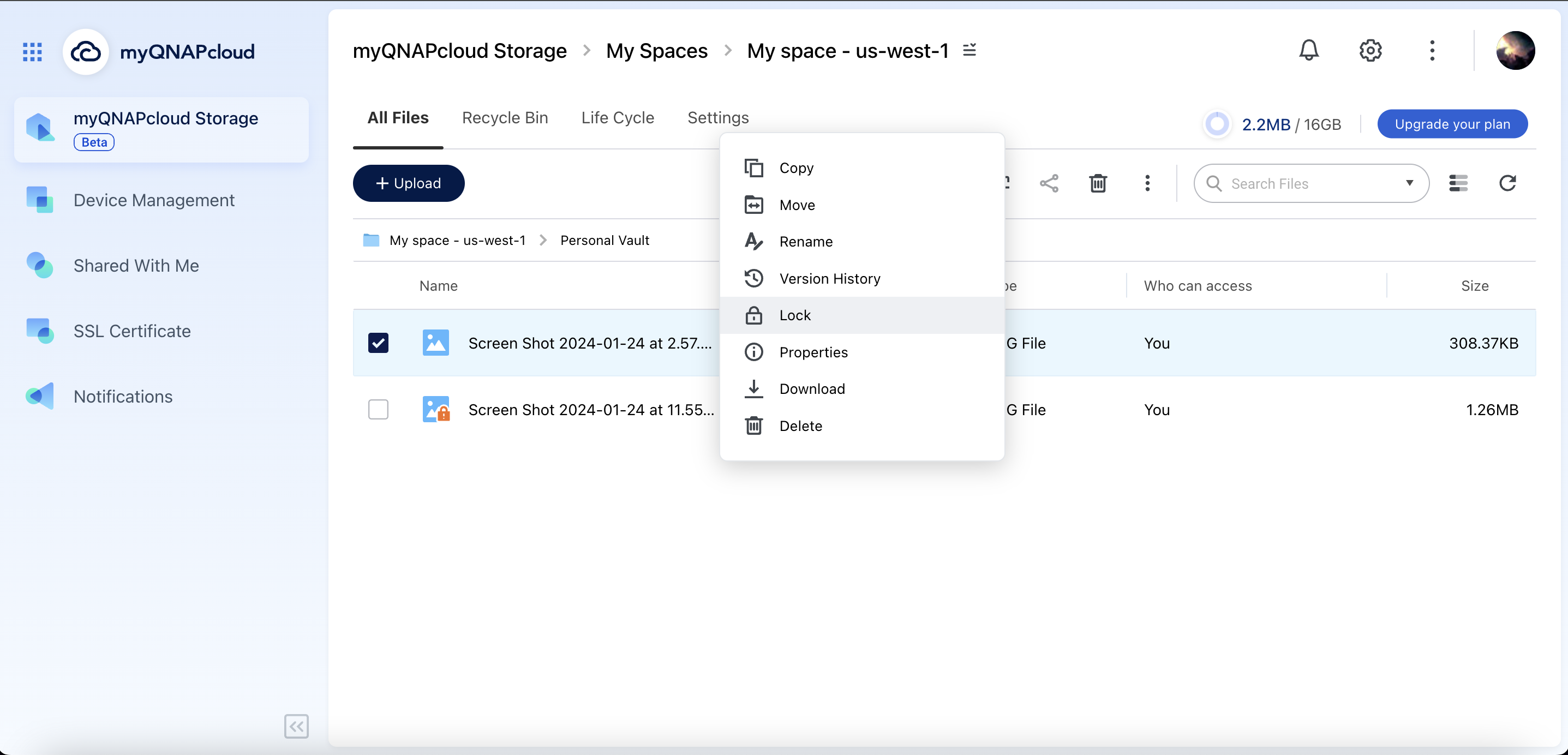Switch to the Life Cycle tab
Screen dimensions: 1568x755
point(617,117)
